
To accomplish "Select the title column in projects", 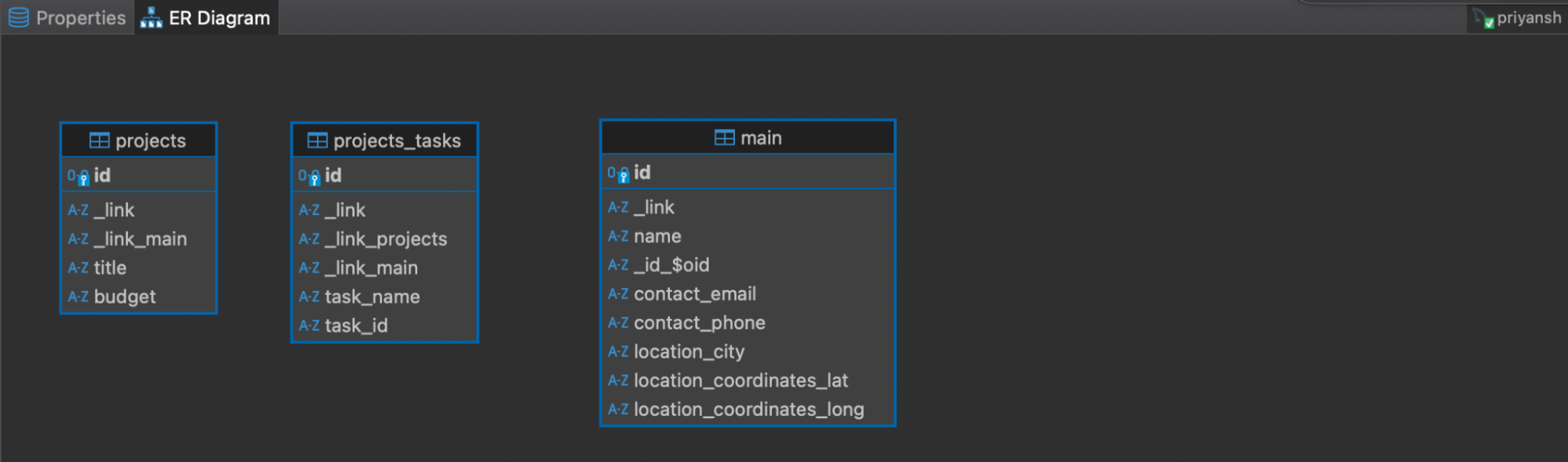I will (110, 268).
